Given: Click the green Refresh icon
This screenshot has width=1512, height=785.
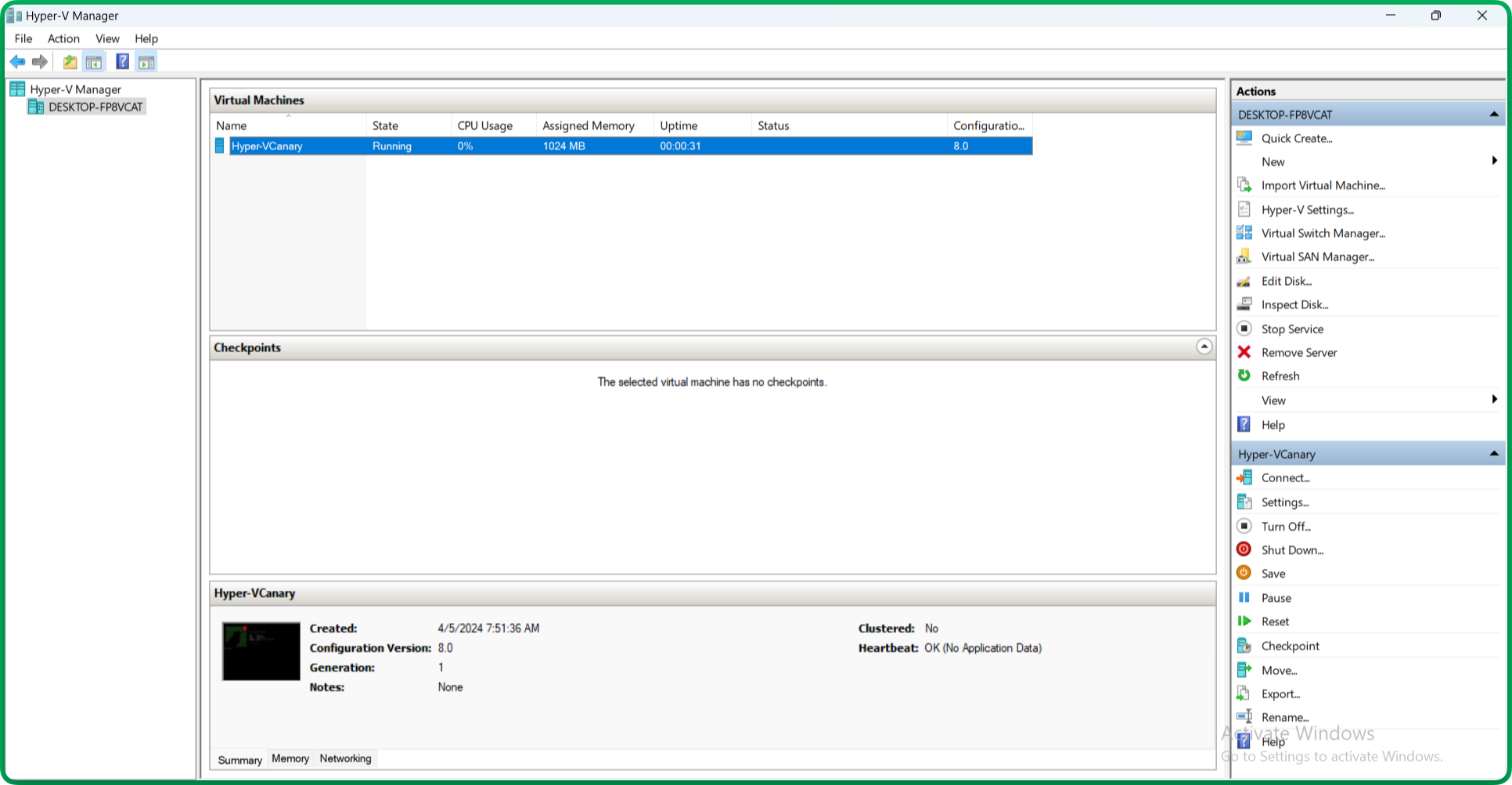Looking at the screenshot, I should [x=1244, y=376].
